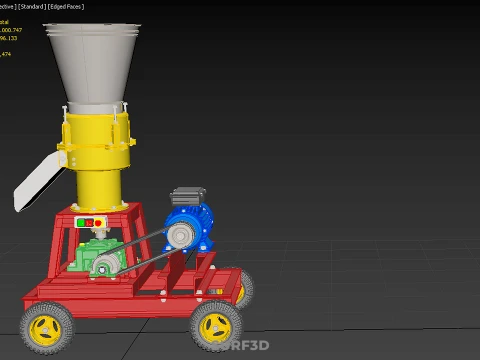Click the yellow statistics value ending 474

pos(6,54)
